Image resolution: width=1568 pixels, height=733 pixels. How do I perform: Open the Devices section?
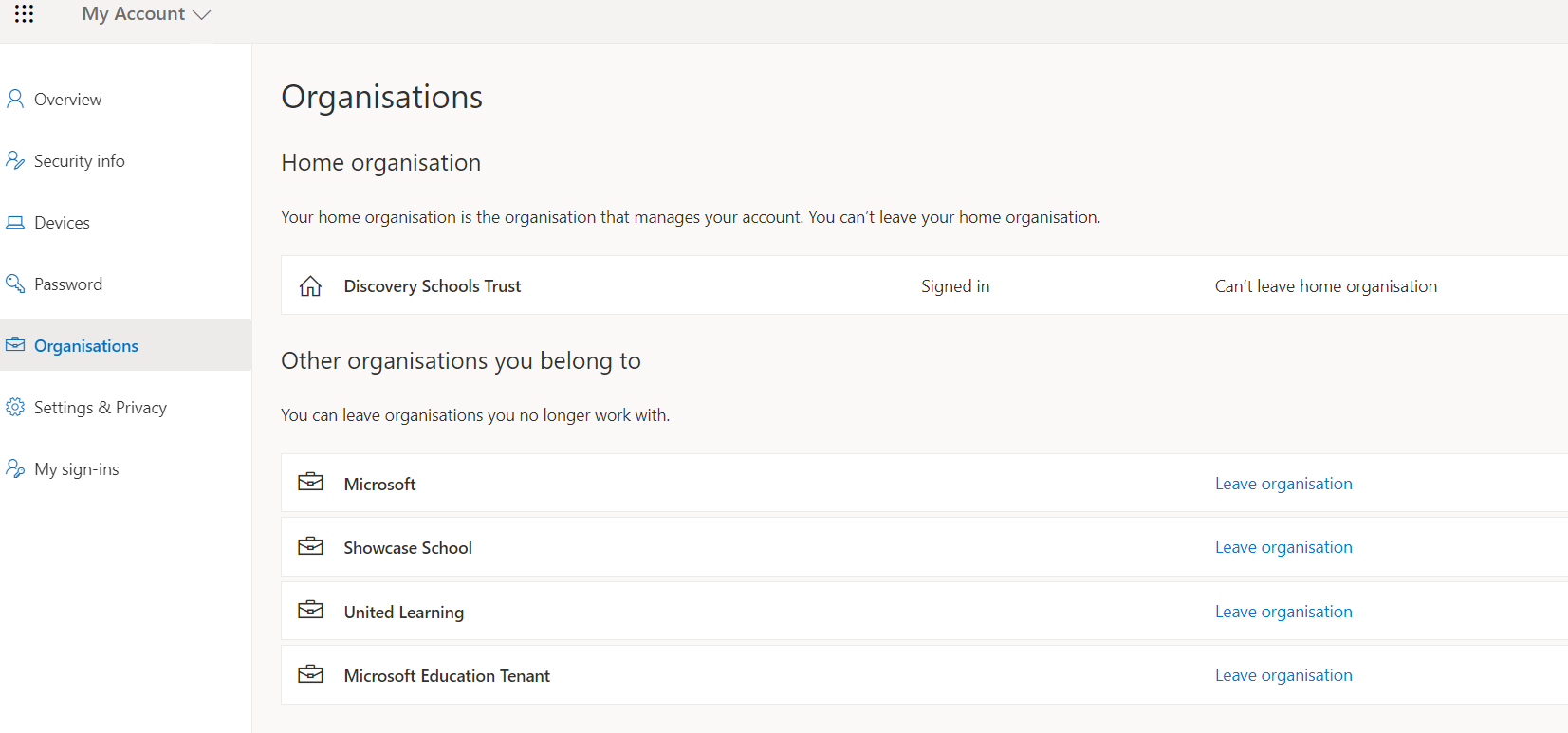click(x=62, y=223)
